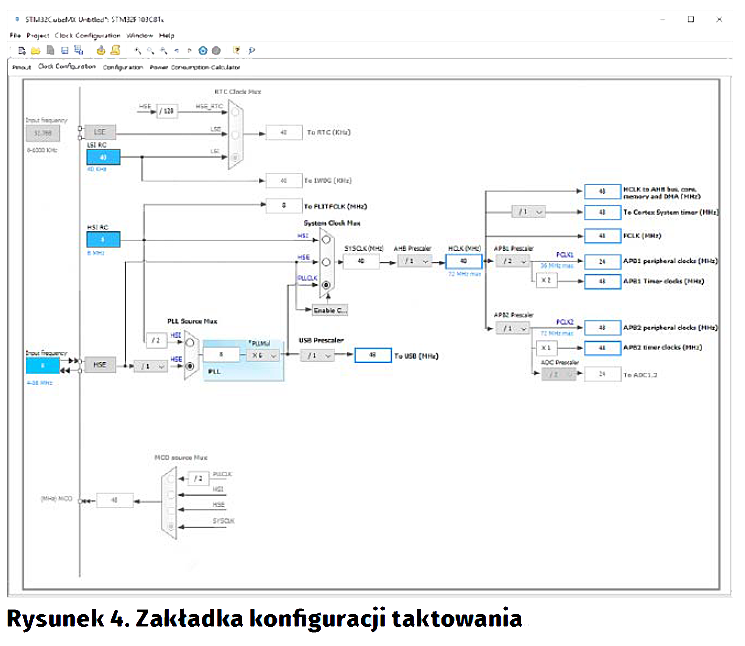Click the Save Project toolbar icon

click(64, 50)
